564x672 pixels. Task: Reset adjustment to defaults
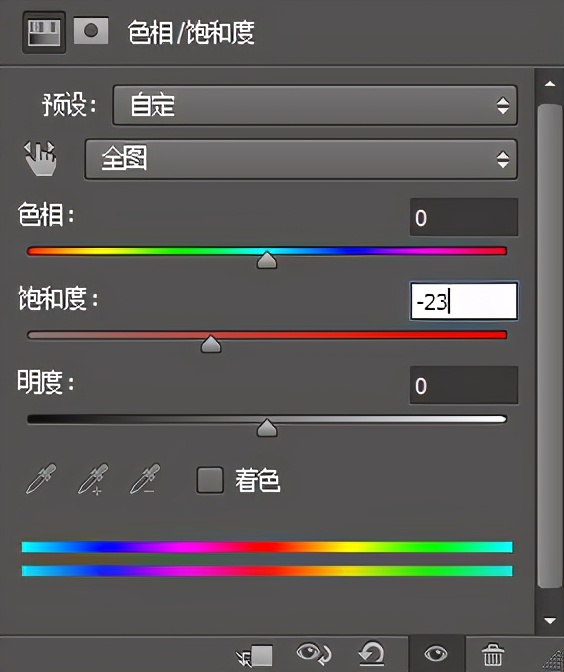(x=372, y=654)
